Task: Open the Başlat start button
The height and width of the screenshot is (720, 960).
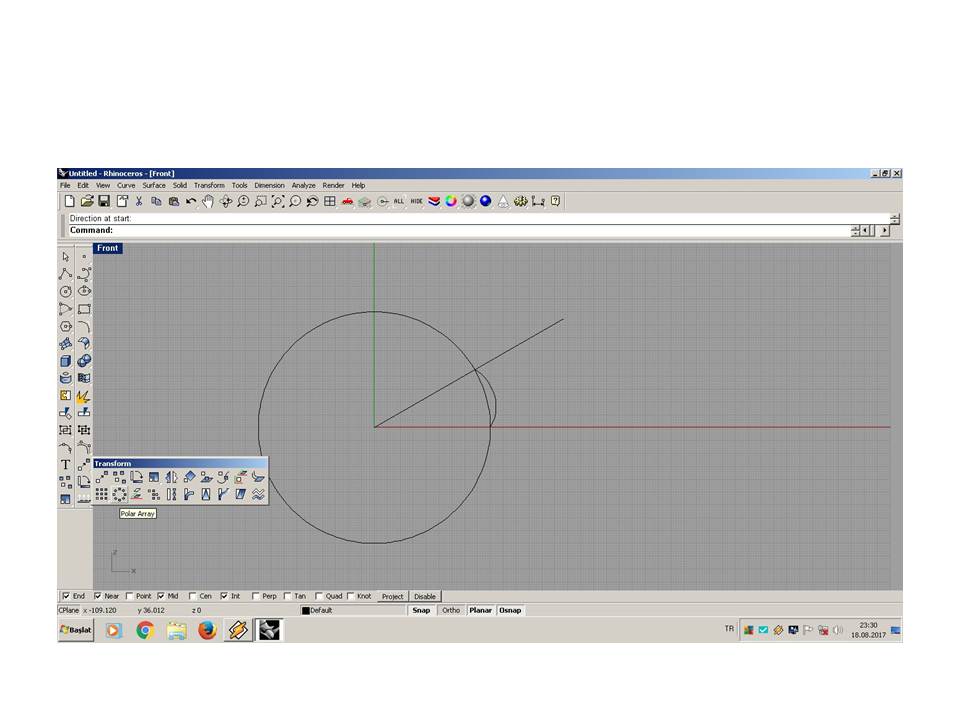Action: coord(76,629)
